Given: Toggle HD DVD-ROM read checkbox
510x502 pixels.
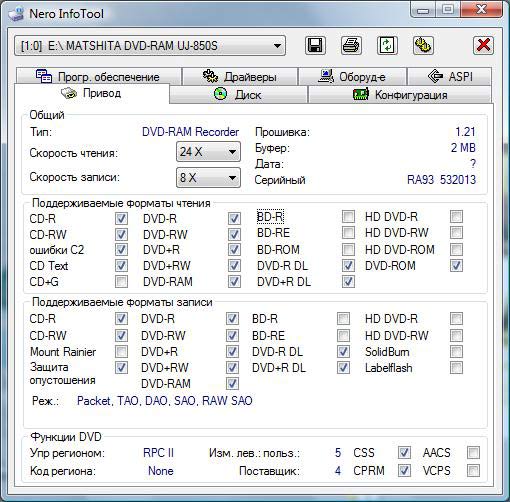Looking at the screenshot, I should tap(456, 249).
